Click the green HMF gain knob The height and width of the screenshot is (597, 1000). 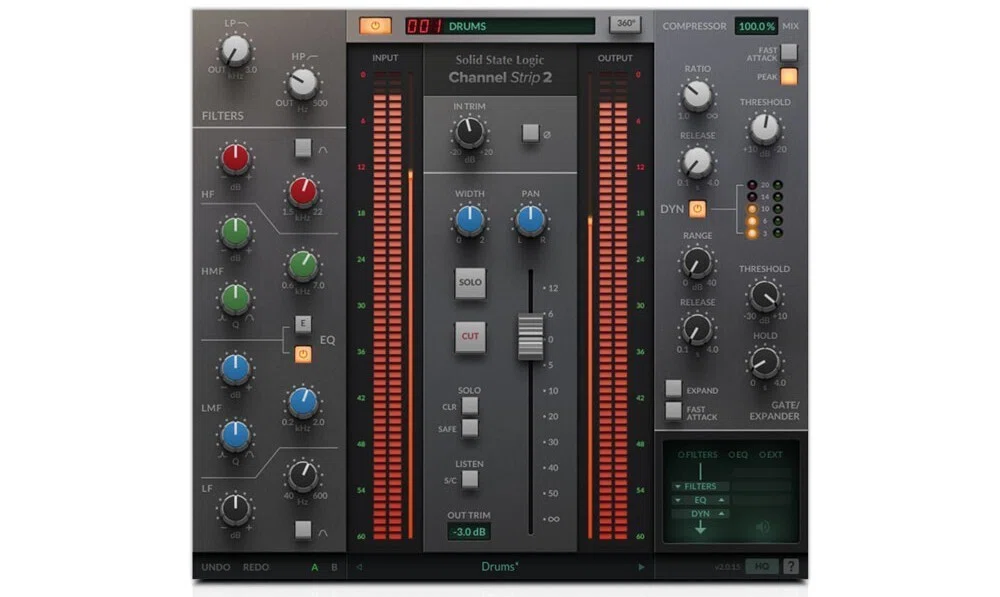pos(235,232)
